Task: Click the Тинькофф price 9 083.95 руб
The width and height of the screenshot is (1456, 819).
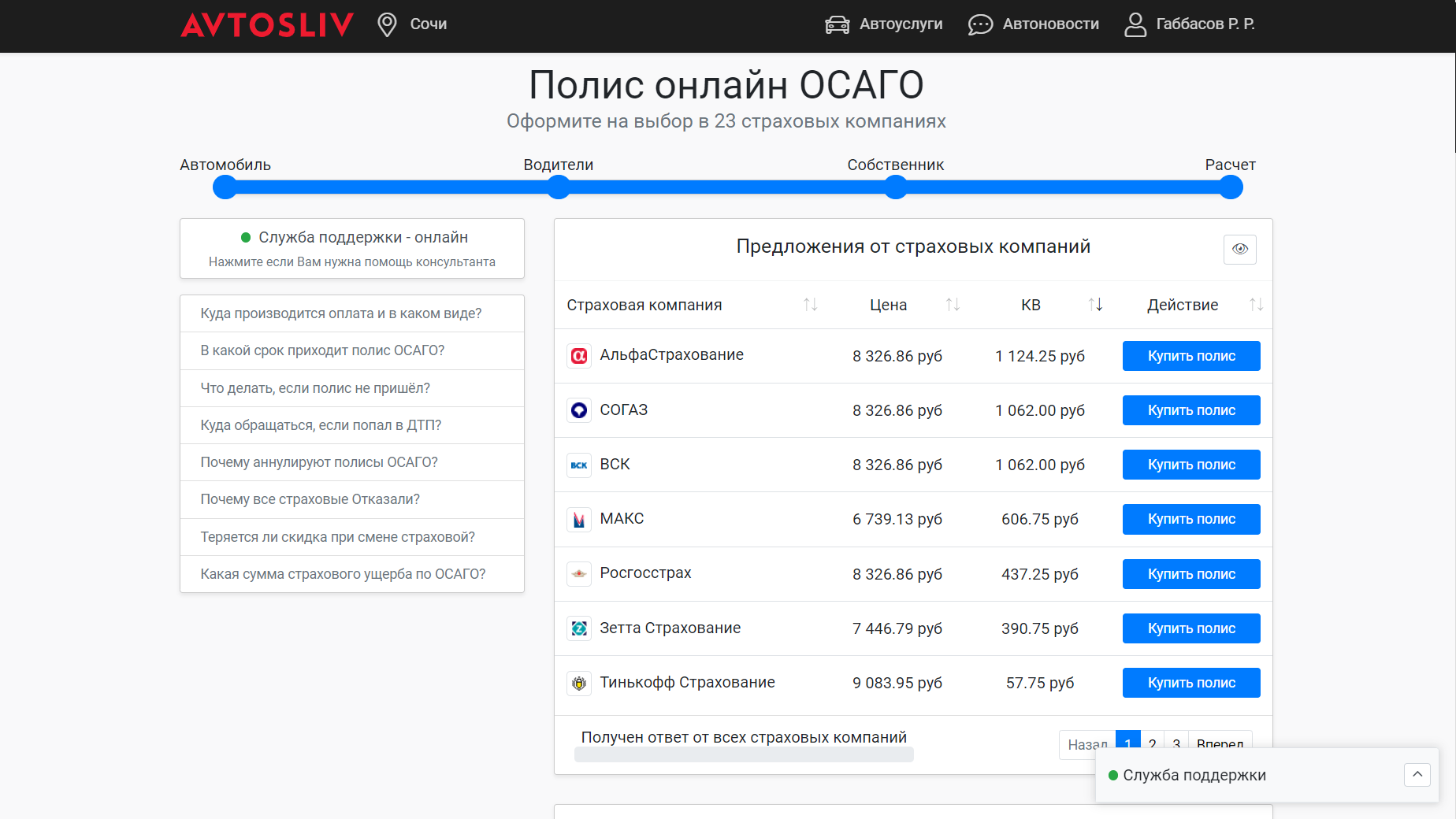Action: pos(897,683)
